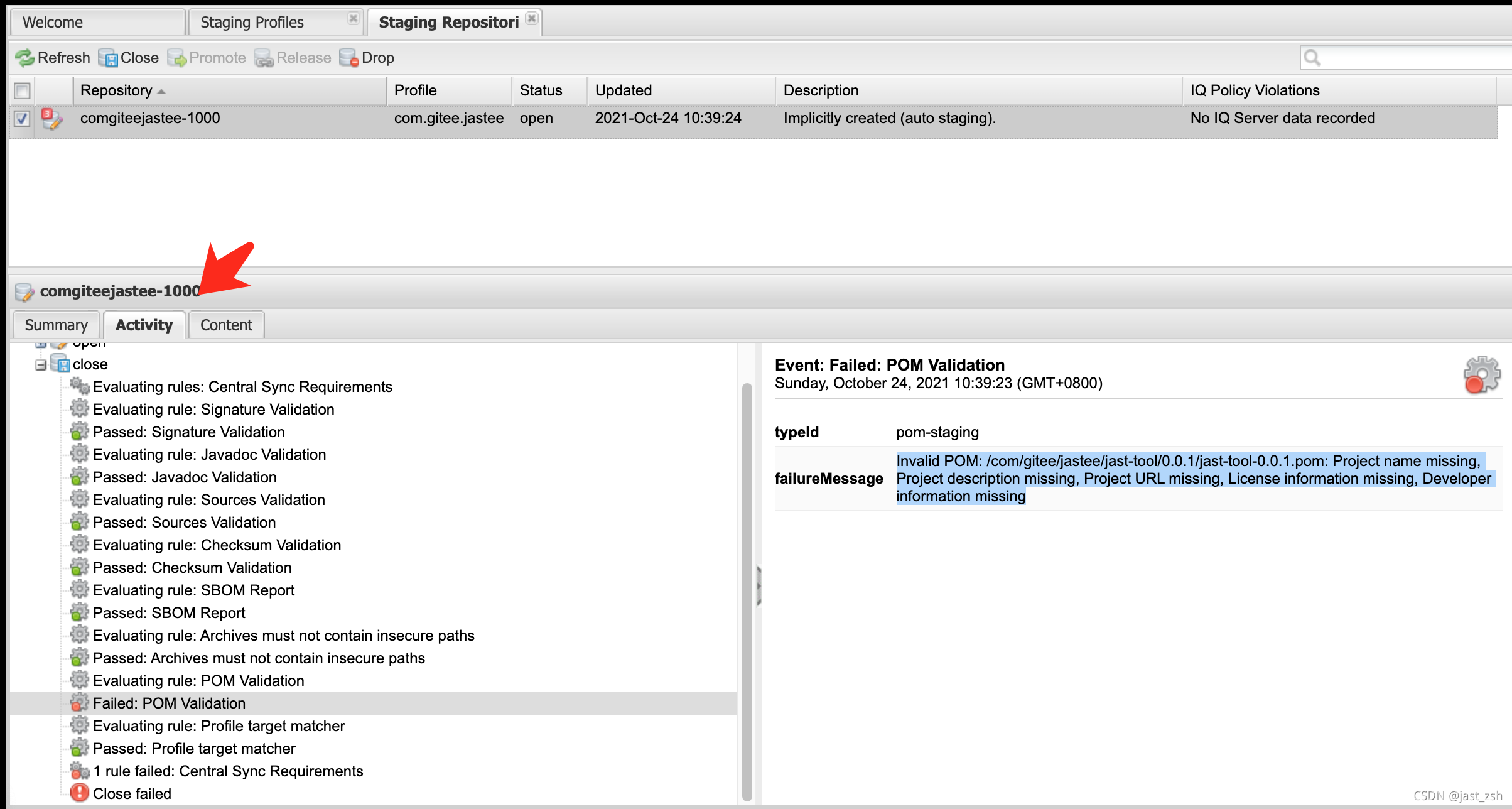The width and height of the screenshot is (1512, 809).
Task: Click the Drop repository icon
Action: click(348, 58)
